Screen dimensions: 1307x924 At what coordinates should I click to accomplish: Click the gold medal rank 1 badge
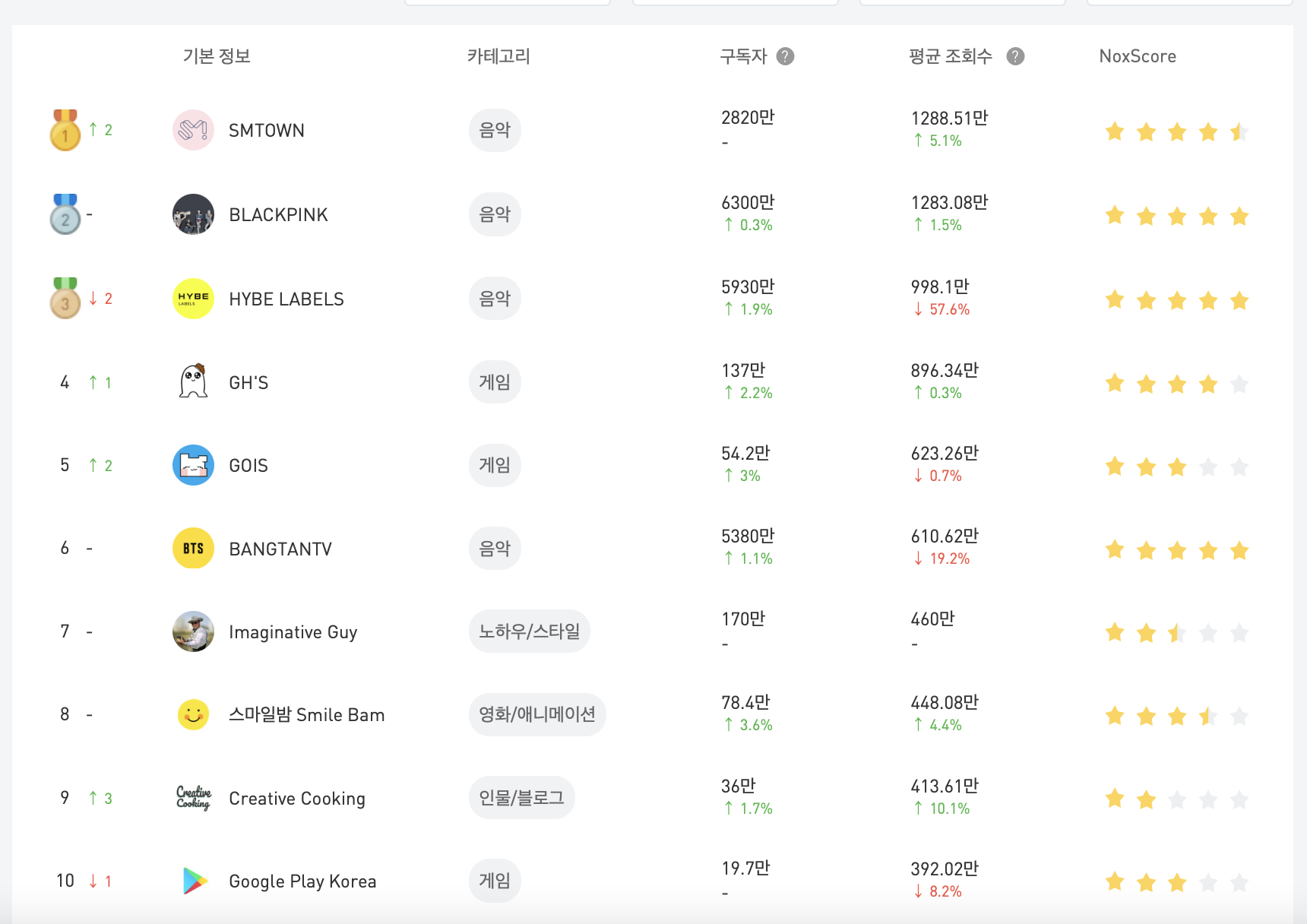tap(65, 130)
